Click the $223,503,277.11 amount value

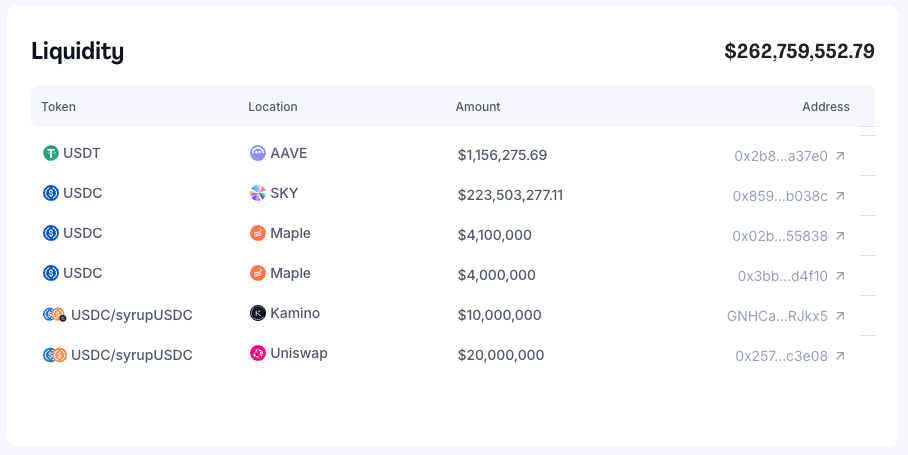coord(510,195)
